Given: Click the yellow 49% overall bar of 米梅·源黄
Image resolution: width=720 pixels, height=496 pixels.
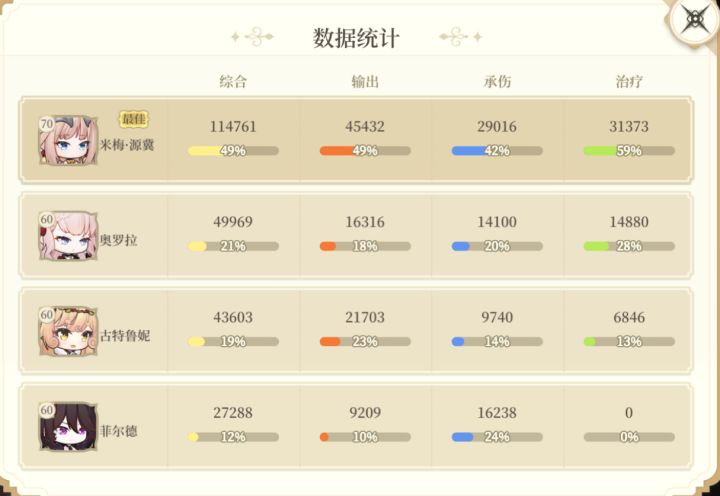Looking at the screenshot, I should (233, 151).
